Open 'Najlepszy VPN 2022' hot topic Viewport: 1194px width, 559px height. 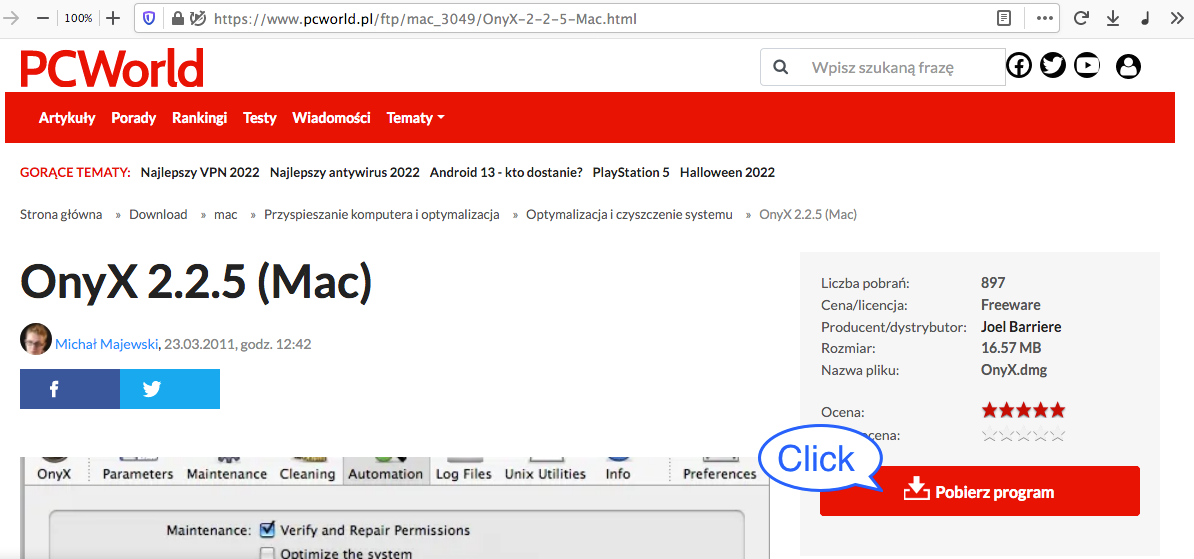[200, 173]
